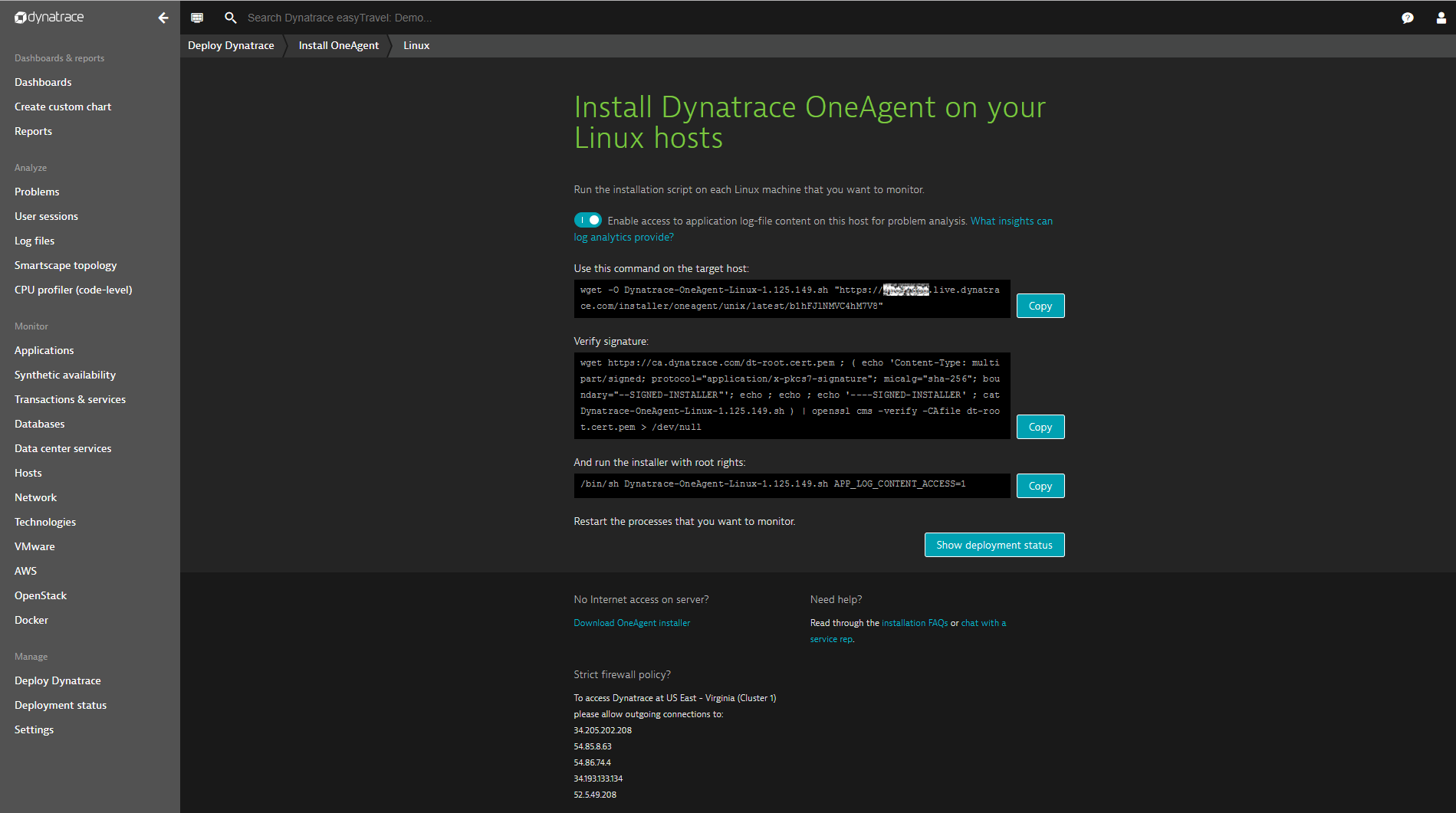Open OpenStack in sidebar

[x=41, y=595]
